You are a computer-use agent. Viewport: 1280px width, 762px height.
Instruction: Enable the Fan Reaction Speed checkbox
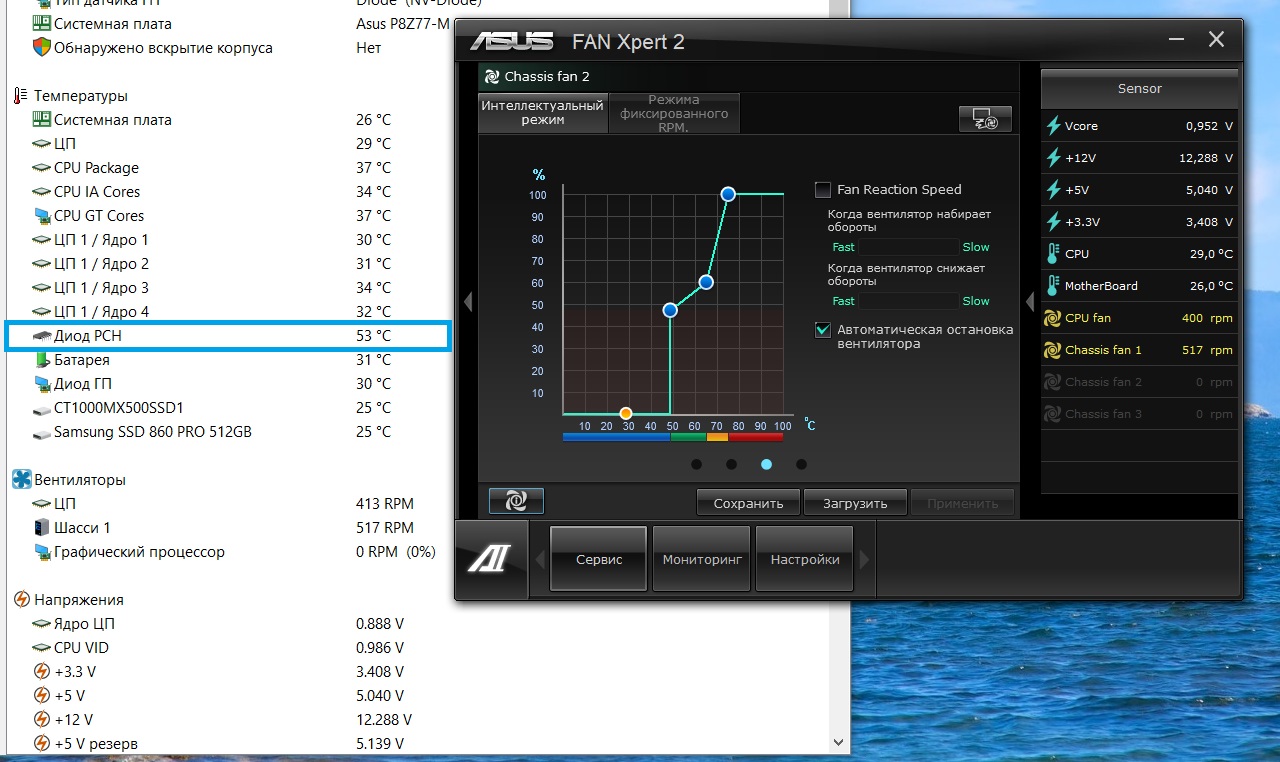tap(823, 189)
